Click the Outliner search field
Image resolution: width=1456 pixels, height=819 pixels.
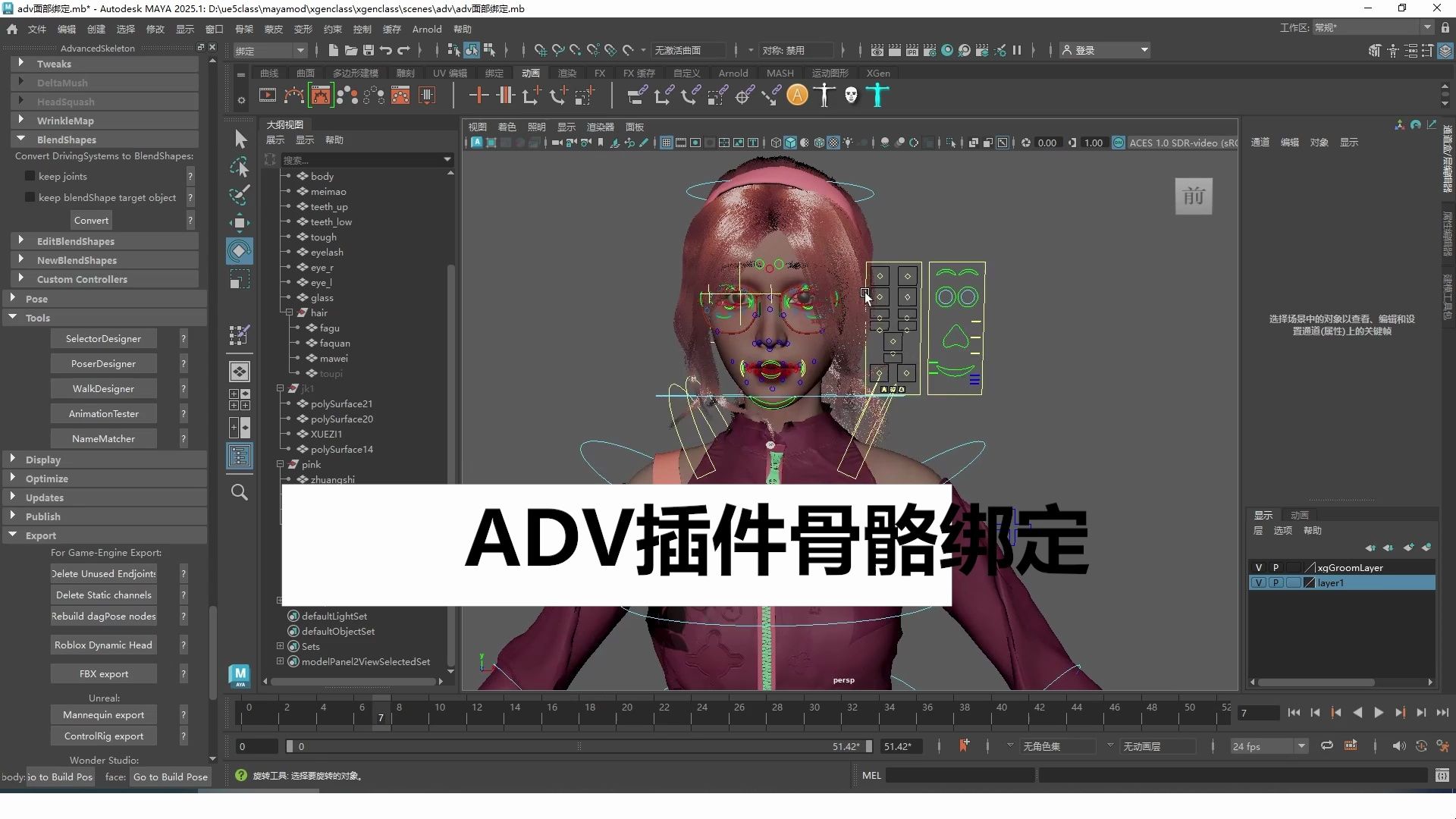(366, 159)
